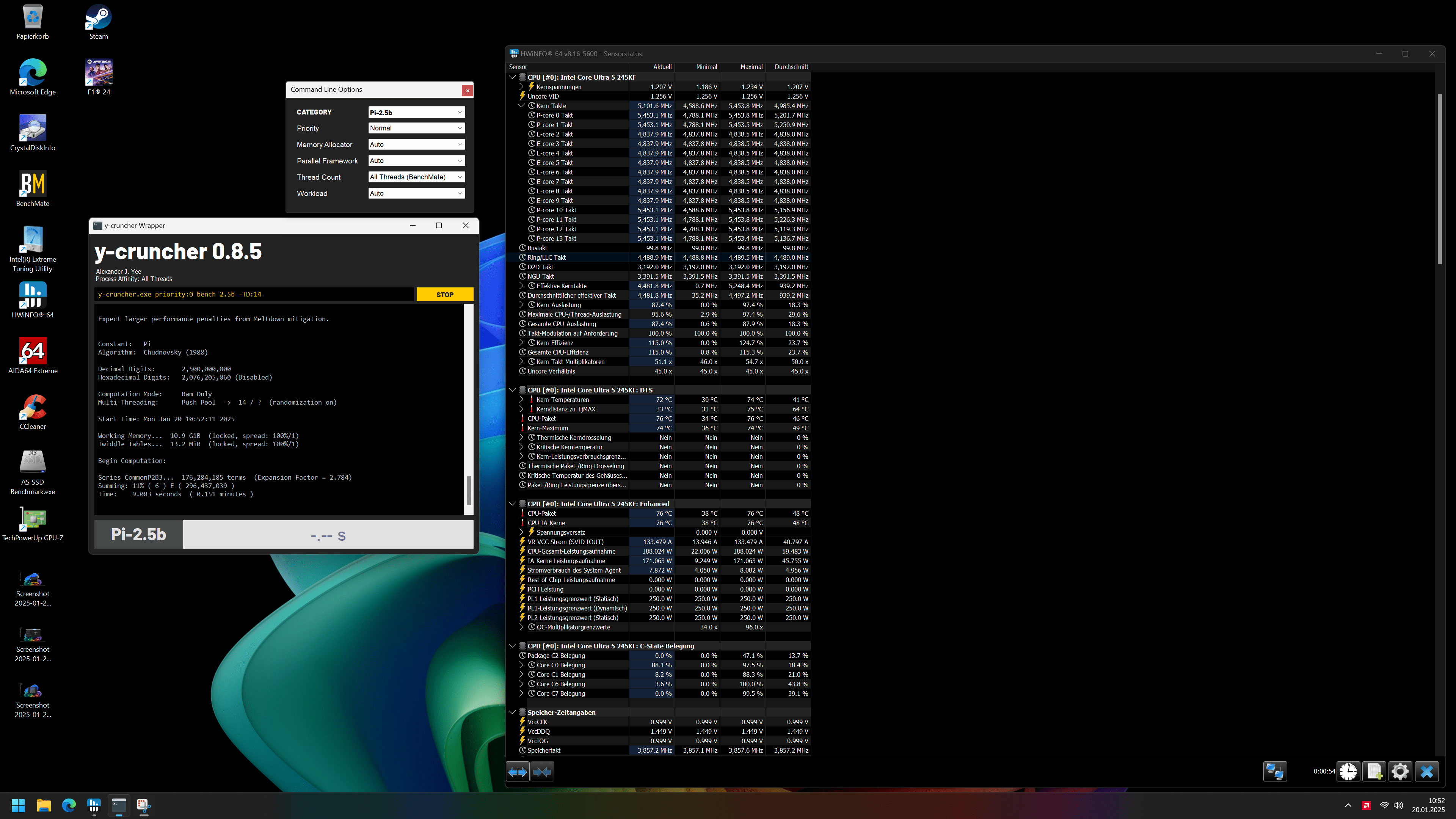
Task: Click HWiNFO collapse-columns gray arrows button
Action: pyautogui.click(x=542, y=772)
